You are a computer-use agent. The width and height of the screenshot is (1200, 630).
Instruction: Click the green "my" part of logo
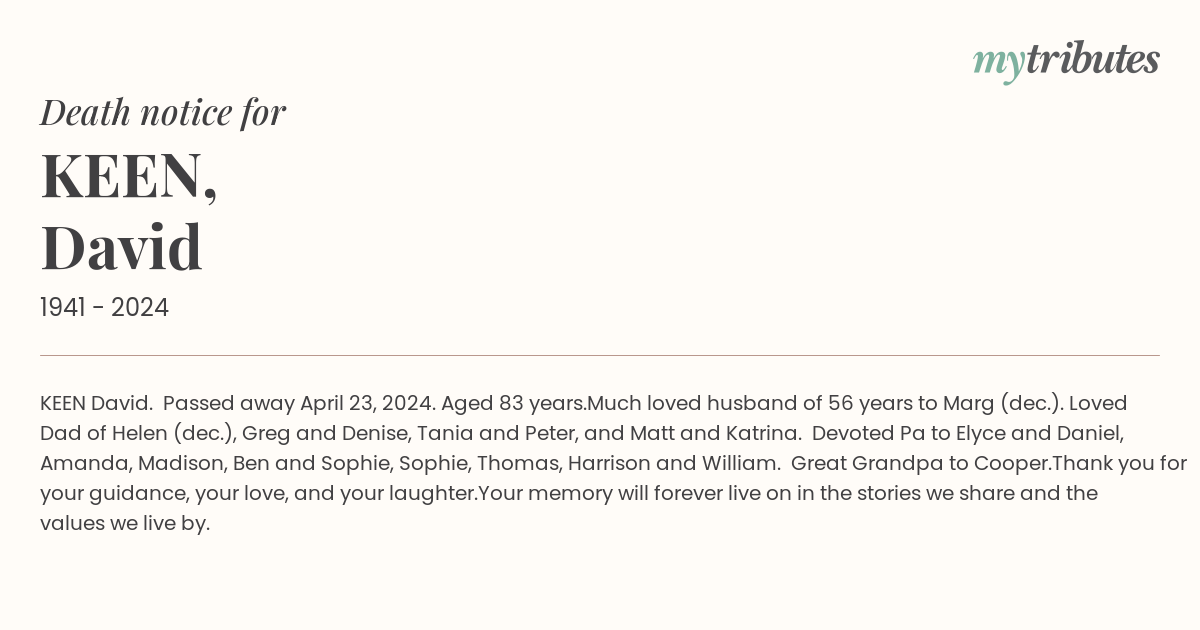(x=999, y=64)
